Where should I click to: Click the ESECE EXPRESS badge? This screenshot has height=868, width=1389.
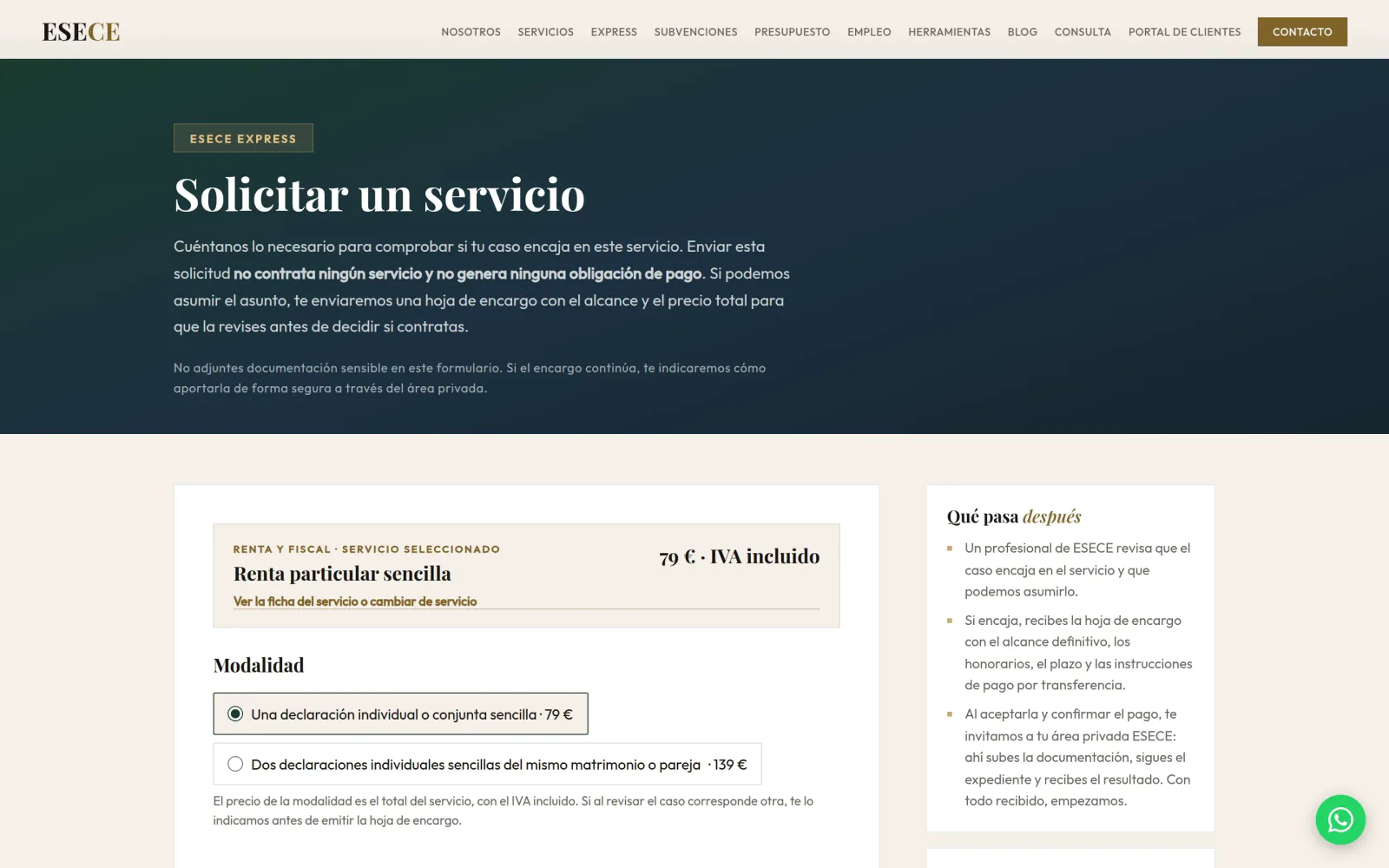point(243,138)
